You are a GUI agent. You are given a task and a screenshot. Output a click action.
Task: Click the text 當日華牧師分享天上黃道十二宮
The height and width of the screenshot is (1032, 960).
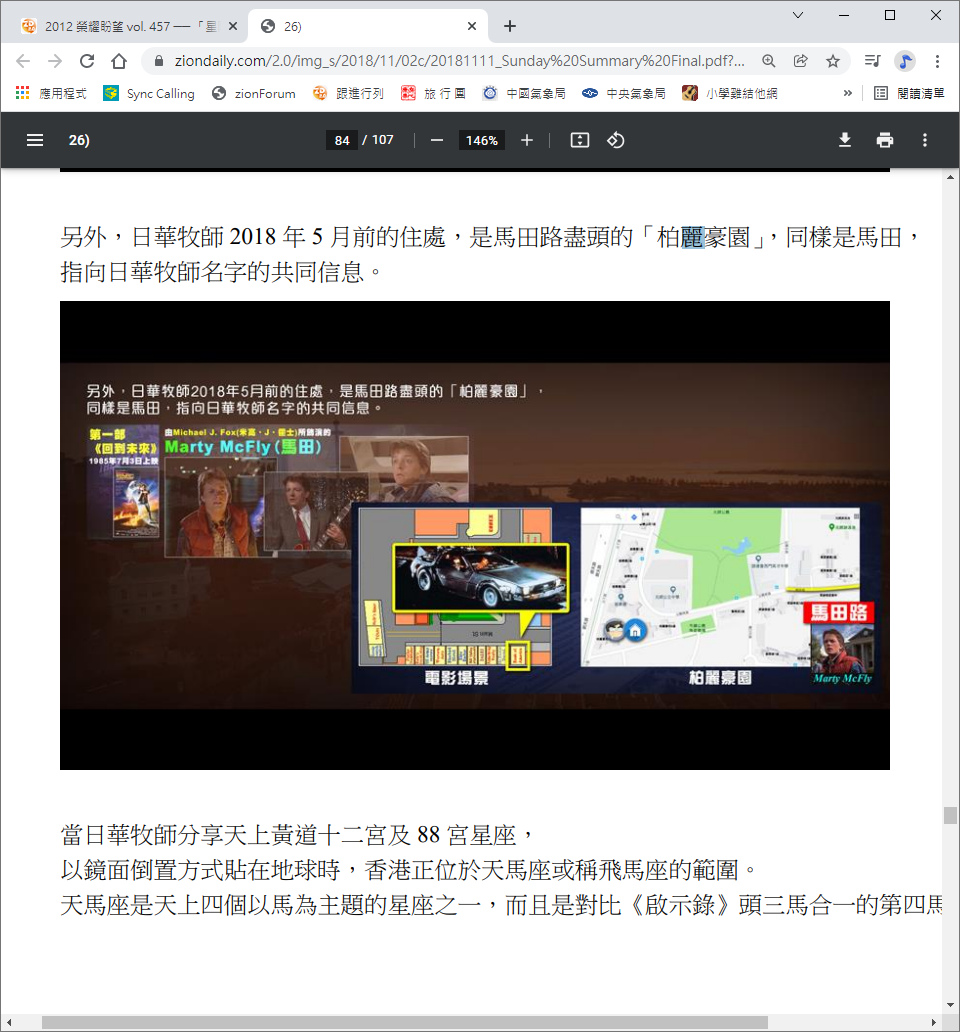224,835
